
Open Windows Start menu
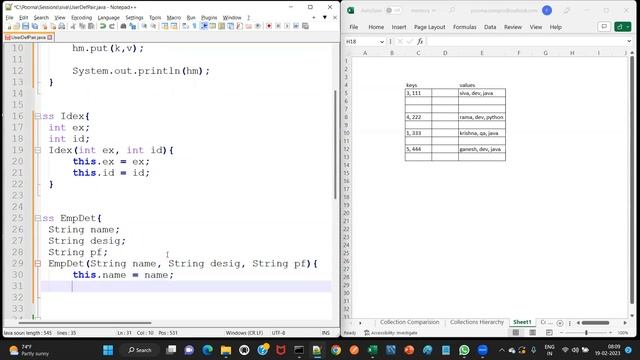point(108,350)
